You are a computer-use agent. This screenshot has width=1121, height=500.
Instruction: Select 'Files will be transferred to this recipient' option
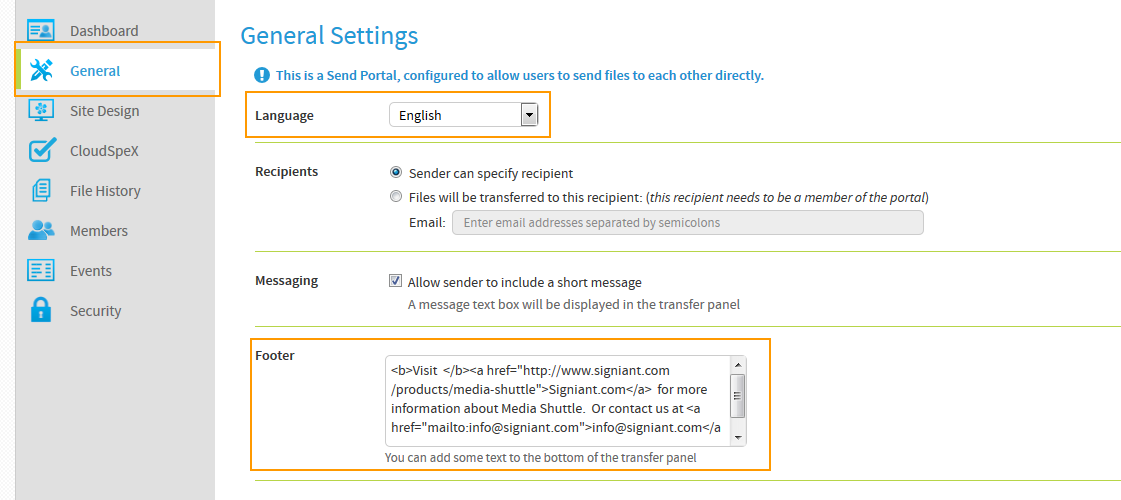click(x=395, y=196)
